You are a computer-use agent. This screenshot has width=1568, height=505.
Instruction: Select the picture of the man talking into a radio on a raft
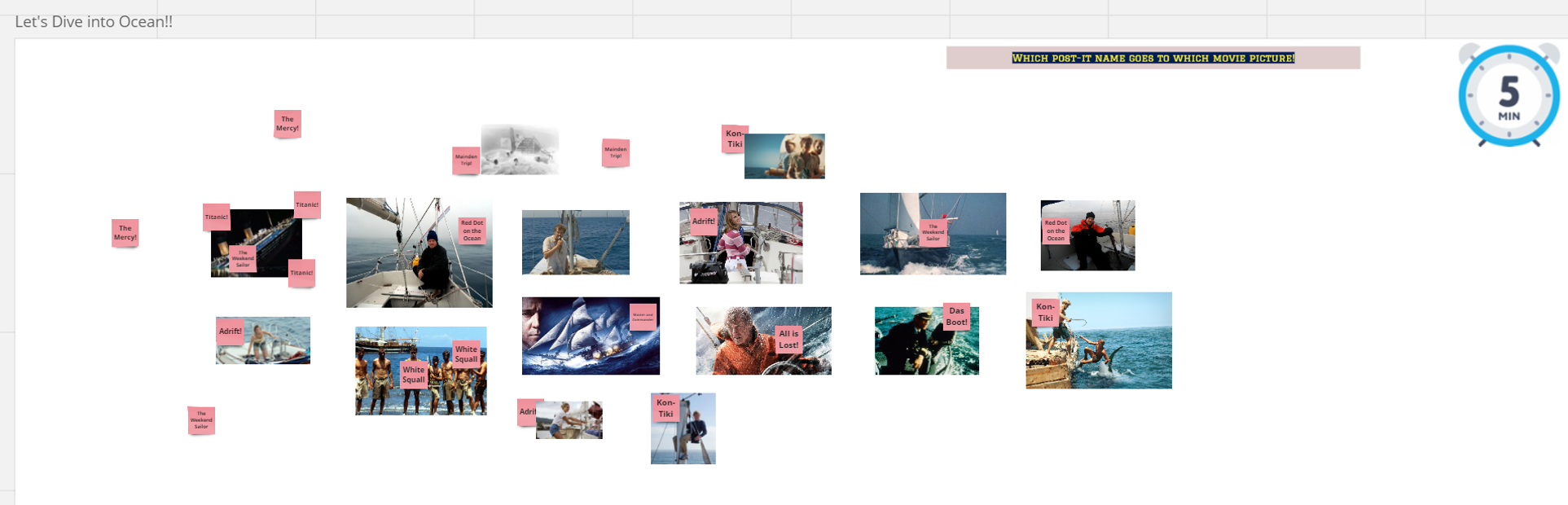pos(576,242)
